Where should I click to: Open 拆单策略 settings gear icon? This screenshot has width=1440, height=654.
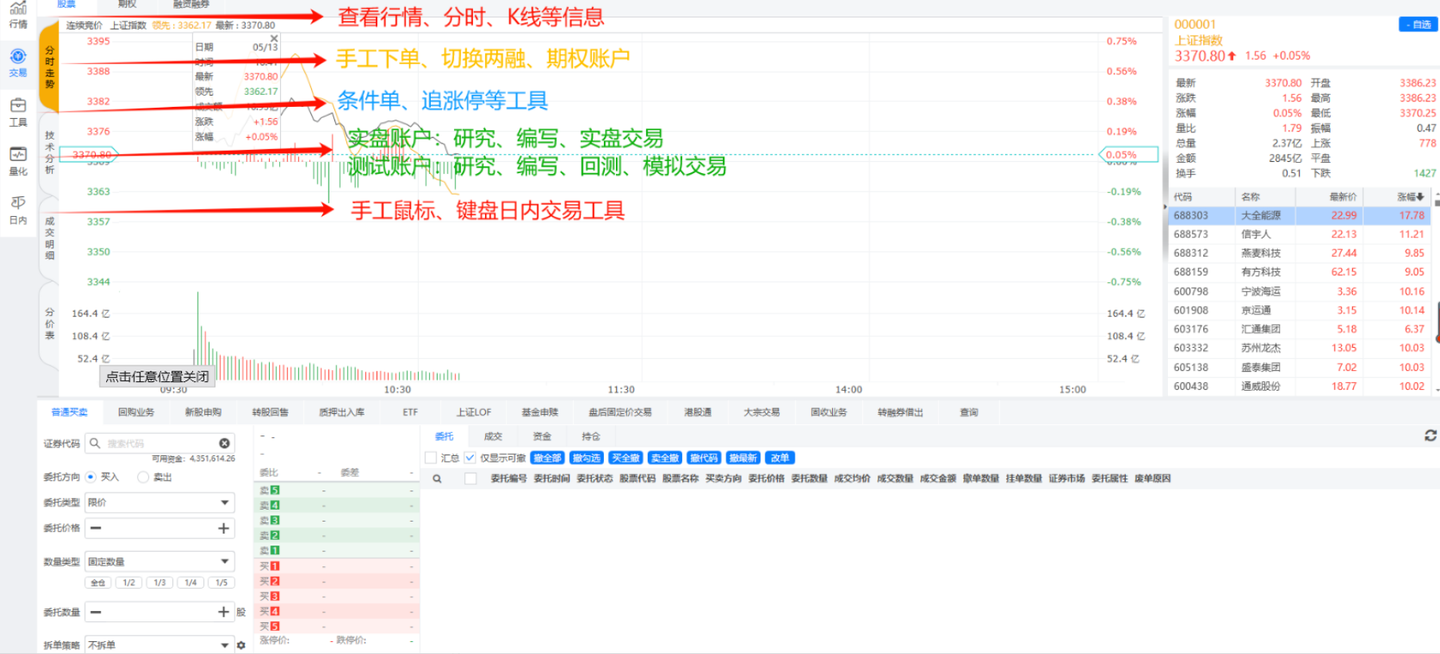coord(241,646)
